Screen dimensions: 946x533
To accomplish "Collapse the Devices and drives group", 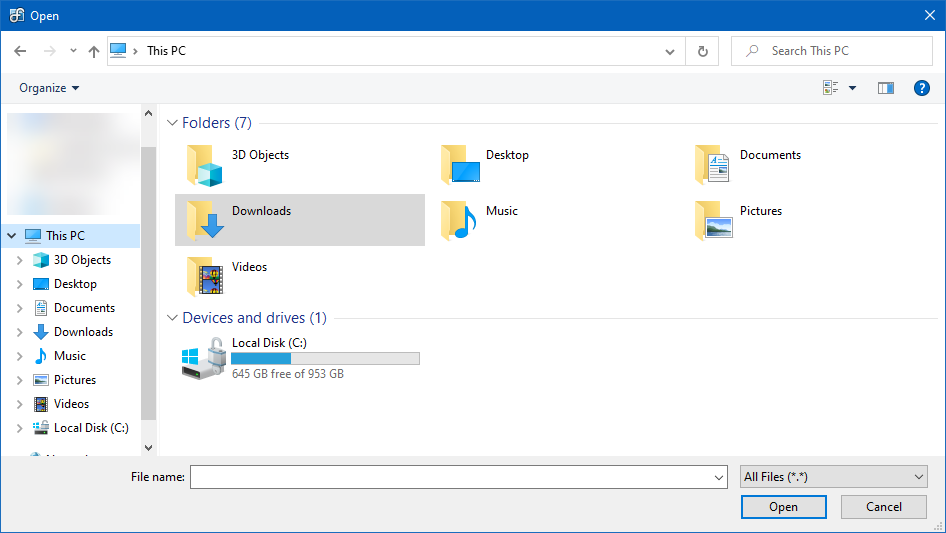I will pyautogui.click(x=172, y=318).
